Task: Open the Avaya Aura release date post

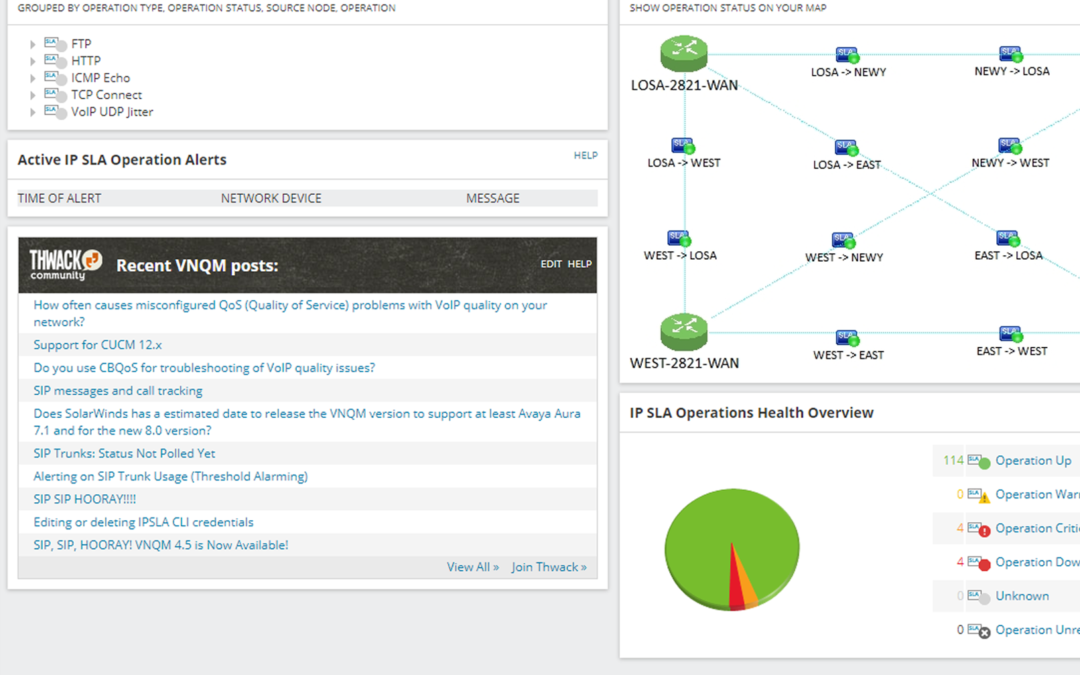Action: pyautogui.click(x=307, y=422)
